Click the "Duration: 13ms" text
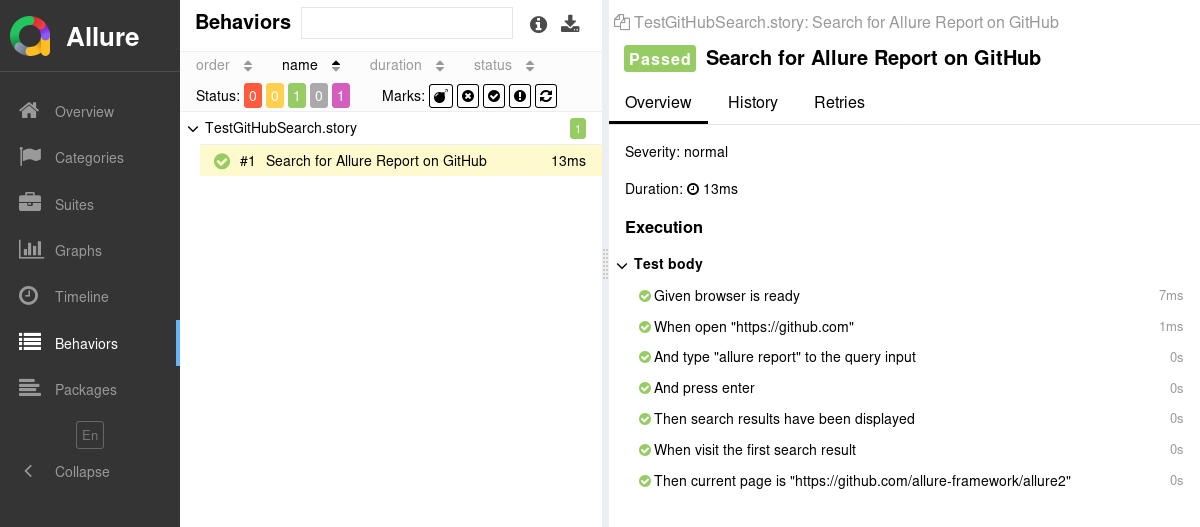This screenshot has width=1200, height=527. 681,189
